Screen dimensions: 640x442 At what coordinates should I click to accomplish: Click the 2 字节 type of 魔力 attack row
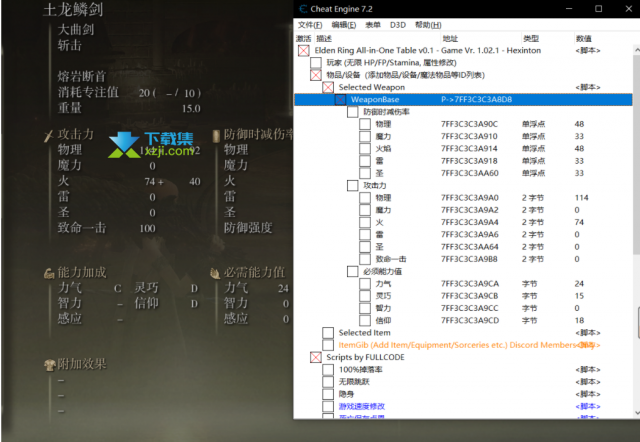coord(533,210)
